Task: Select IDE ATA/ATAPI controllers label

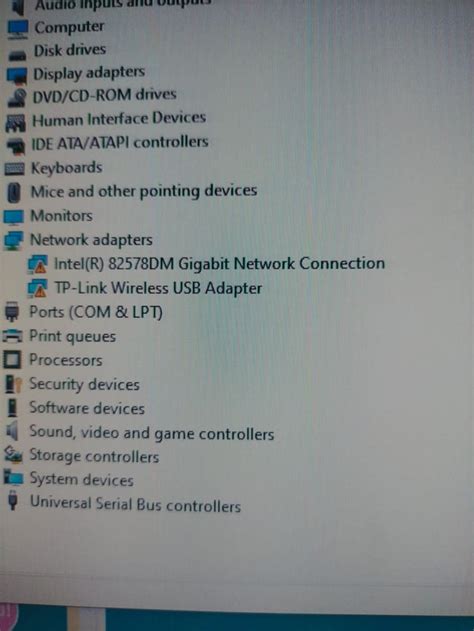Action: [x=120, y=143]
